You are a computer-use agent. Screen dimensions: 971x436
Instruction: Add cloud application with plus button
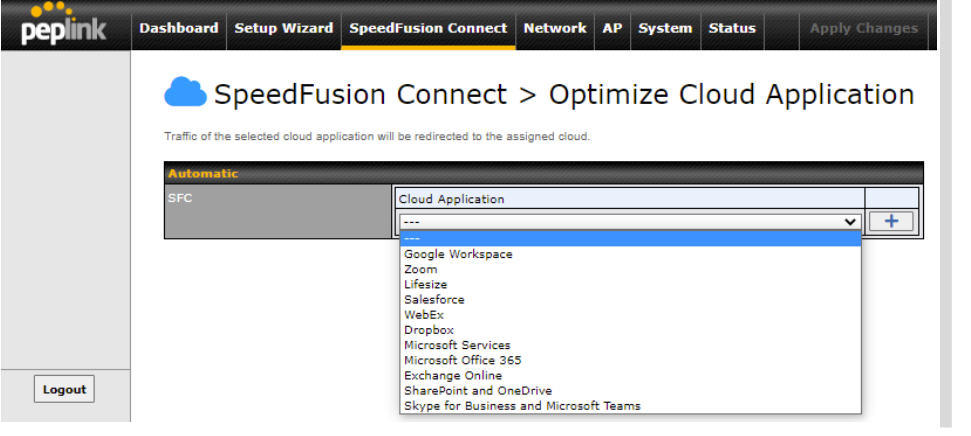click(890, 221)
